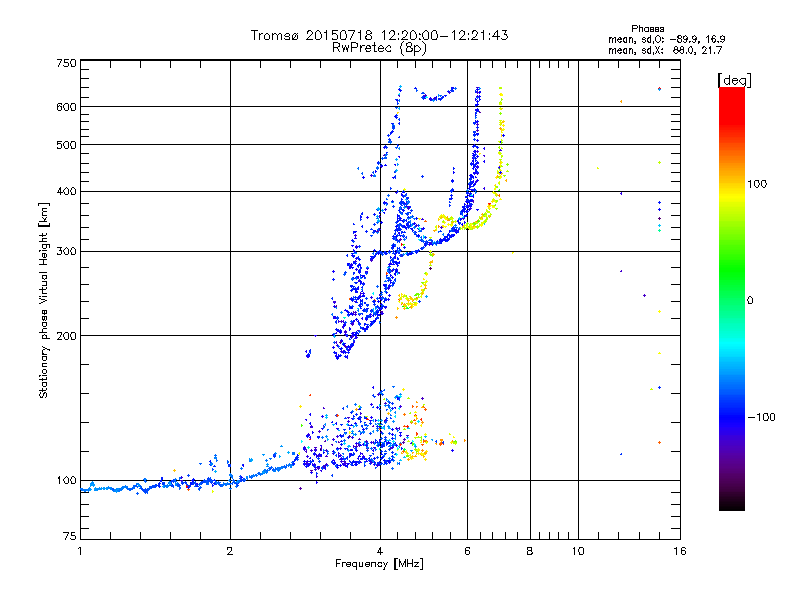
Task: Click the rainbow phase colorbar
Action: click(x=732, y=299)
